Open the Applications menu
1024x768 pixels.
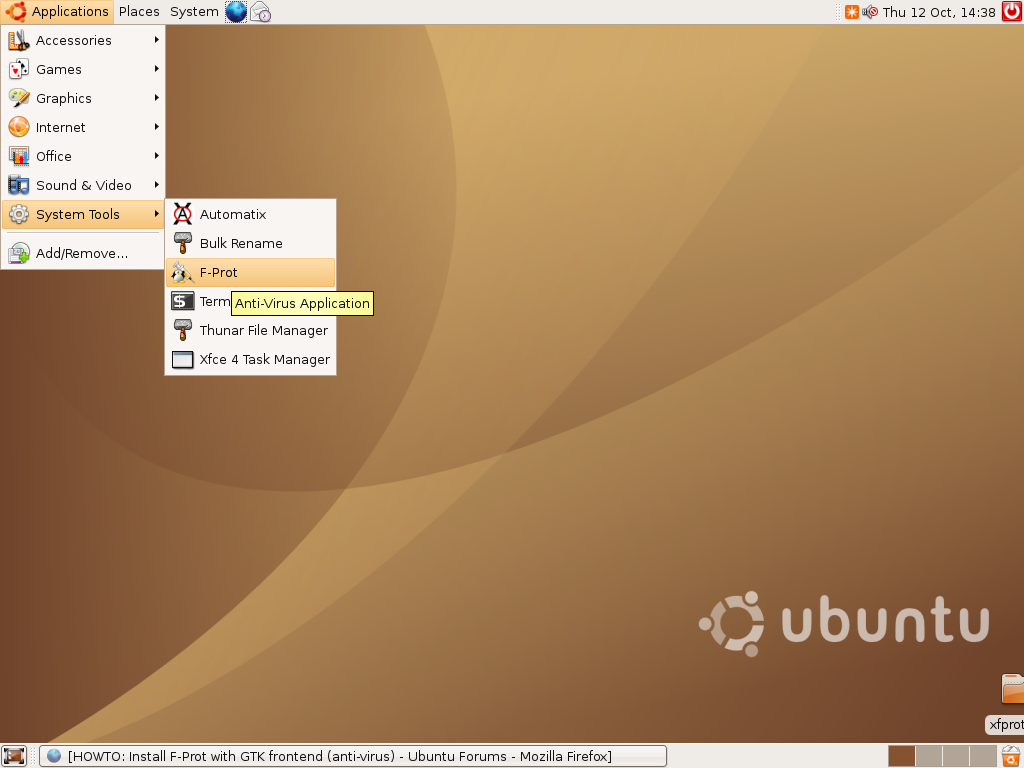tap(57, 12)
